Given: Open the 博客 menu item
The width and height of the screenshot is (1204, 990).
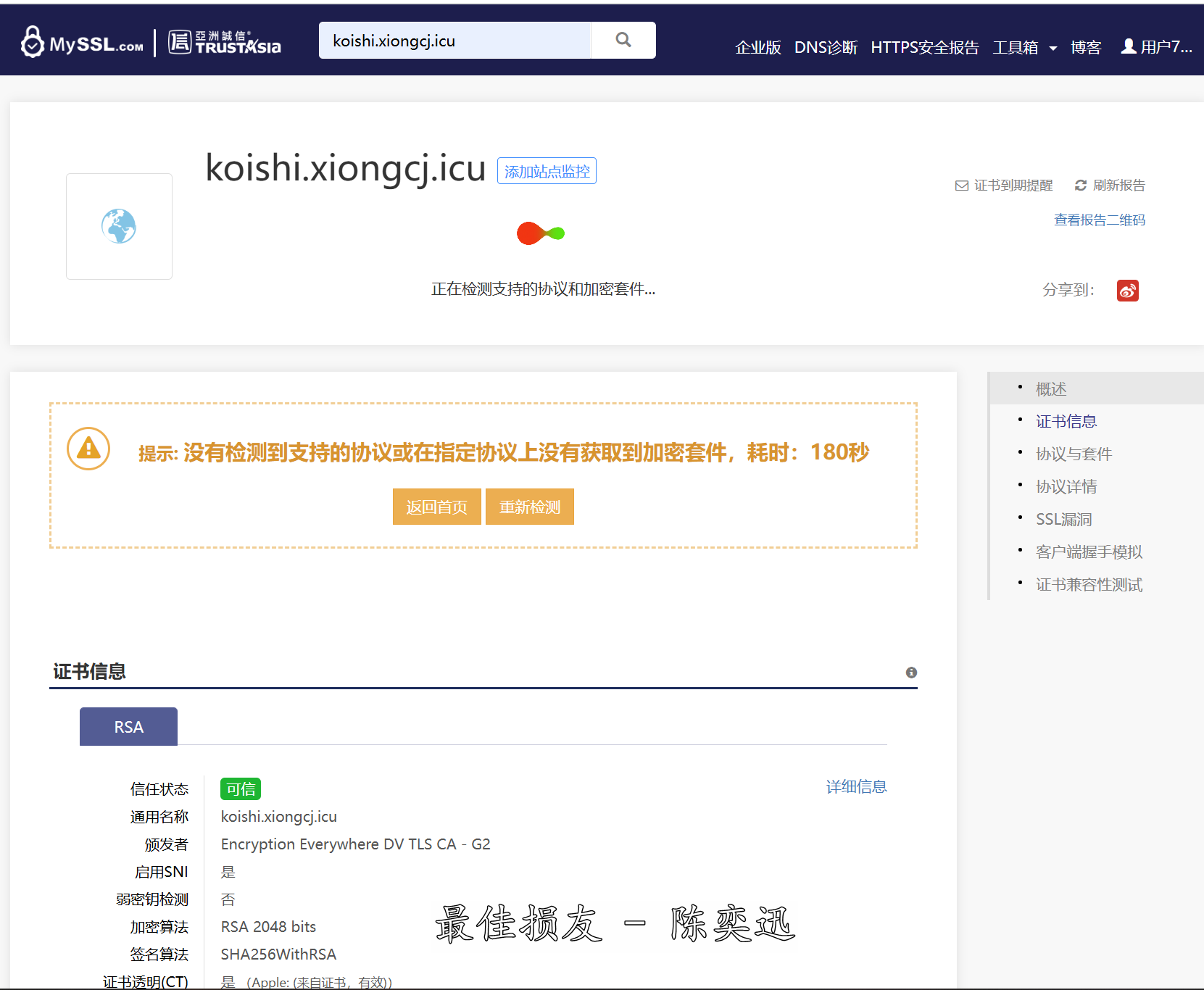Looking at the screenshot, I should [1086, 47].
